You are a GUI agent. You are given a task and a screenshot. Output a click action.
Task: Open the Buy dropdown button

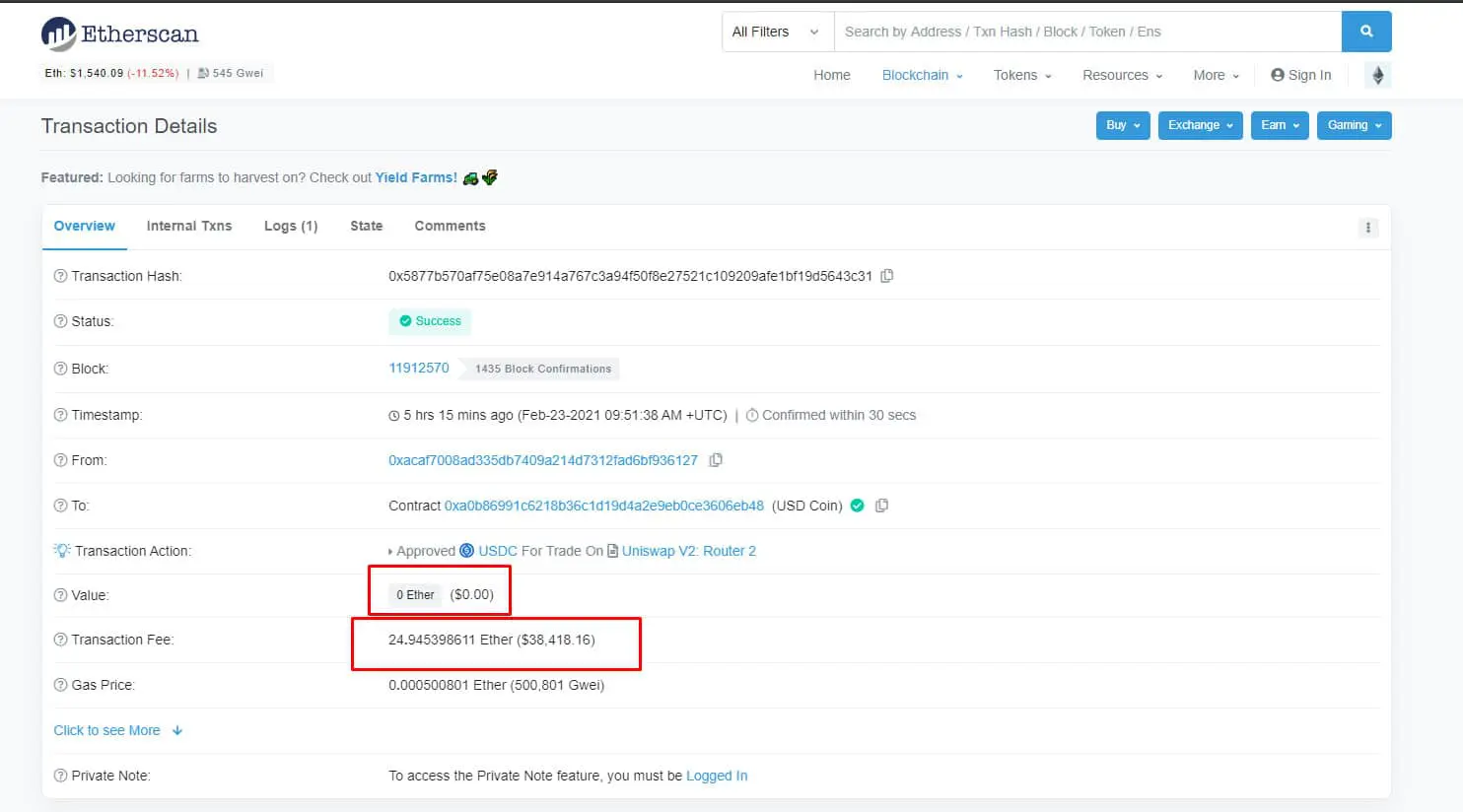click(x=1123, y=125)
